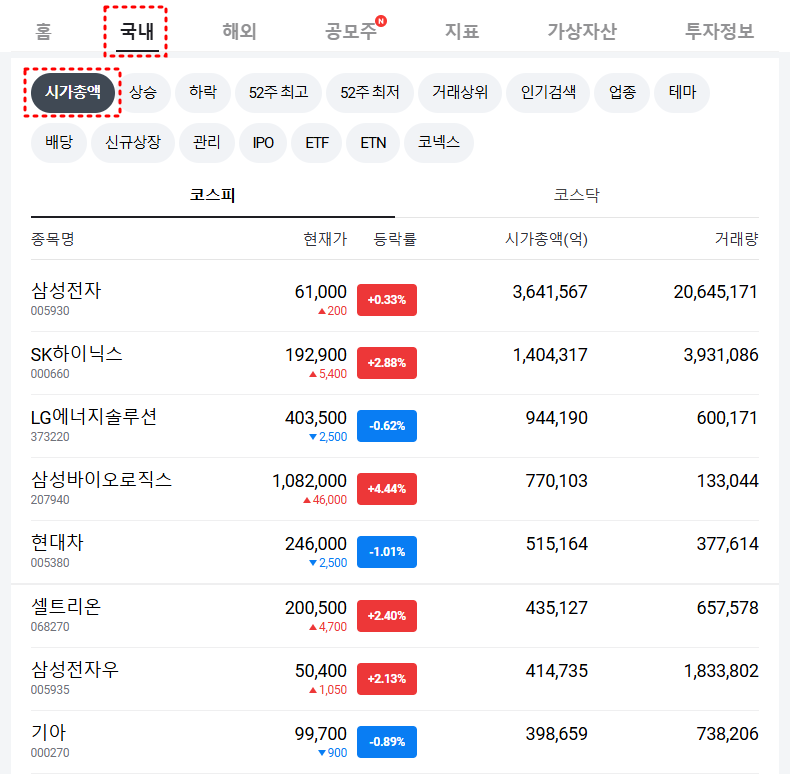The width and height of the screenshot is (790, 774).
Task: Open the 공모주 tab
Action: pos(351,31)
